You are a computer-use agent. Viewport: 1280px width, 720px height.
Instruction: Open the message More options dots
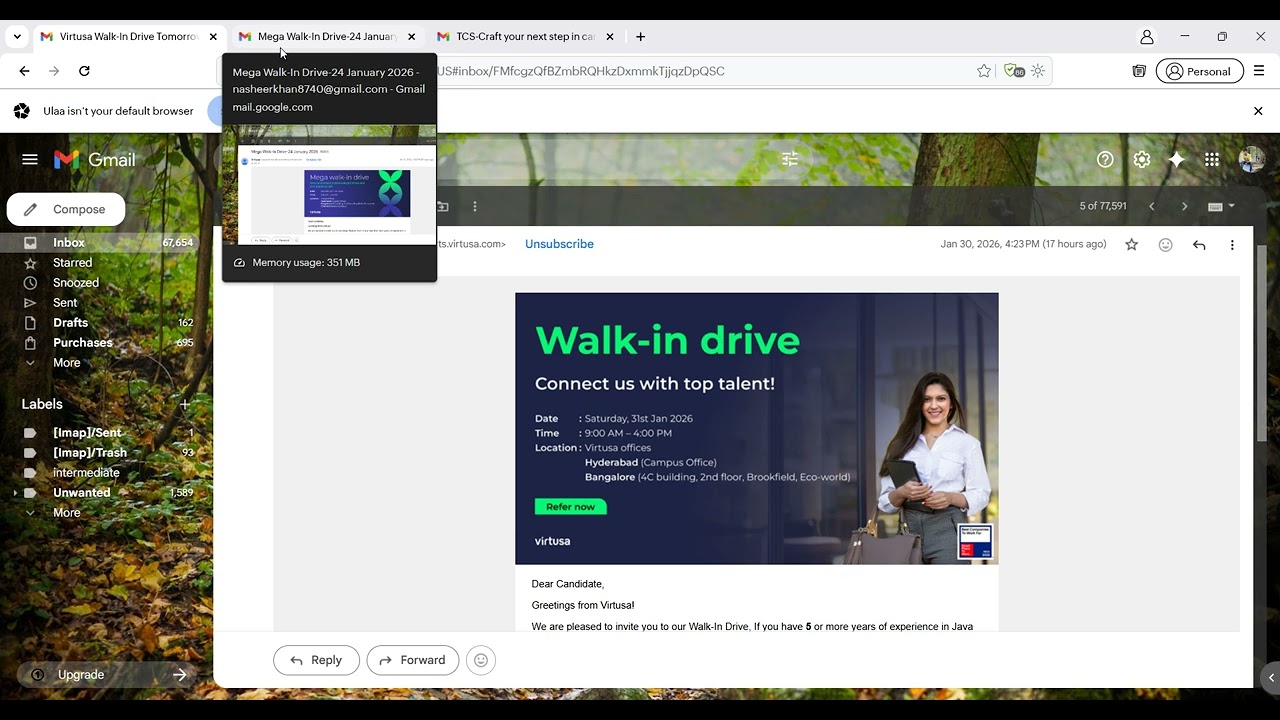click(1232, 245)
